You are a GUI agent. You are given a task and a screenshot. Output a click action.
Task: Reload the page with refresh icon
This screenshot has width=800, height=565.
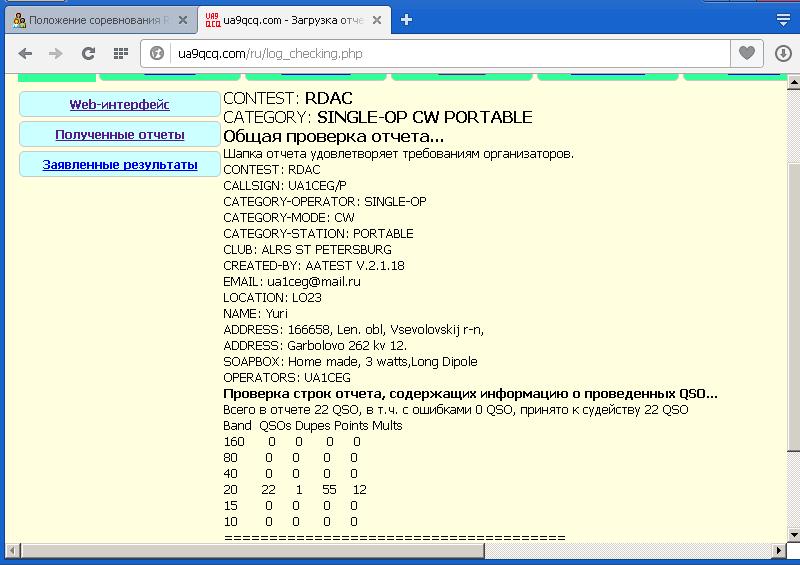[88, 53]
